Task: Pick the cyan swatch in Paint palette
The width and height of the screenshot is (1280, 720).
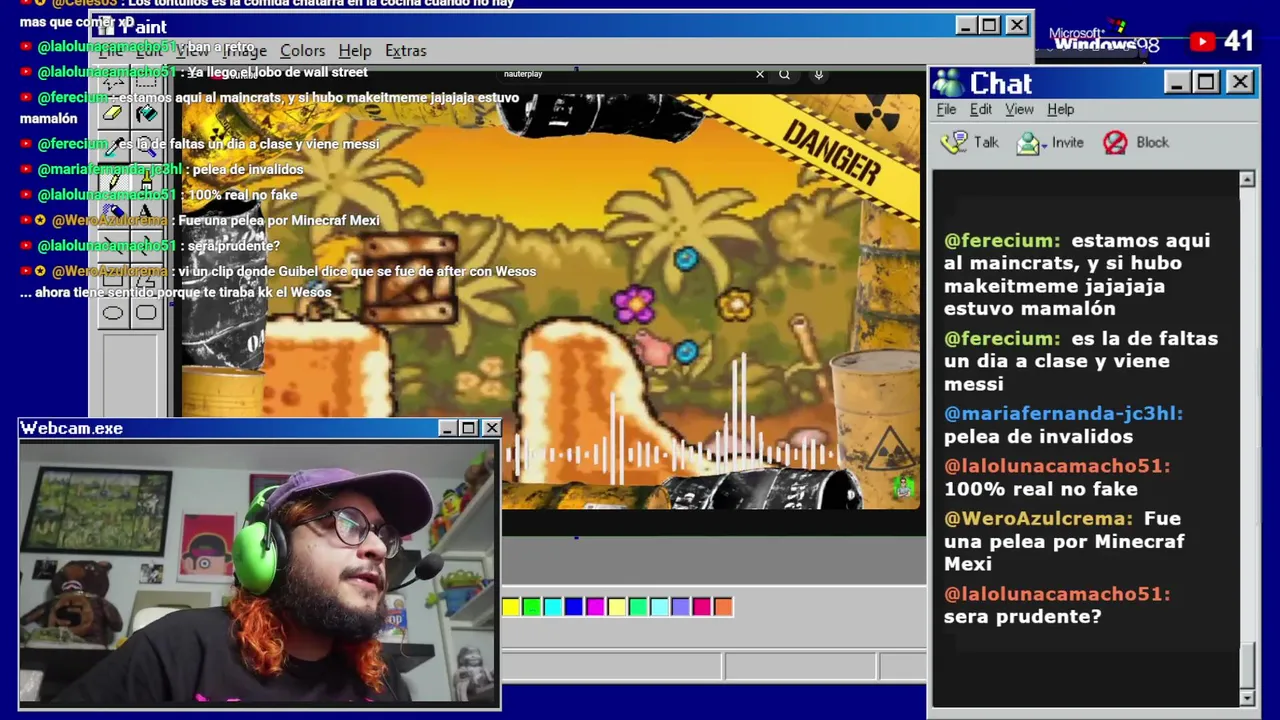Action: pos(552,606)
